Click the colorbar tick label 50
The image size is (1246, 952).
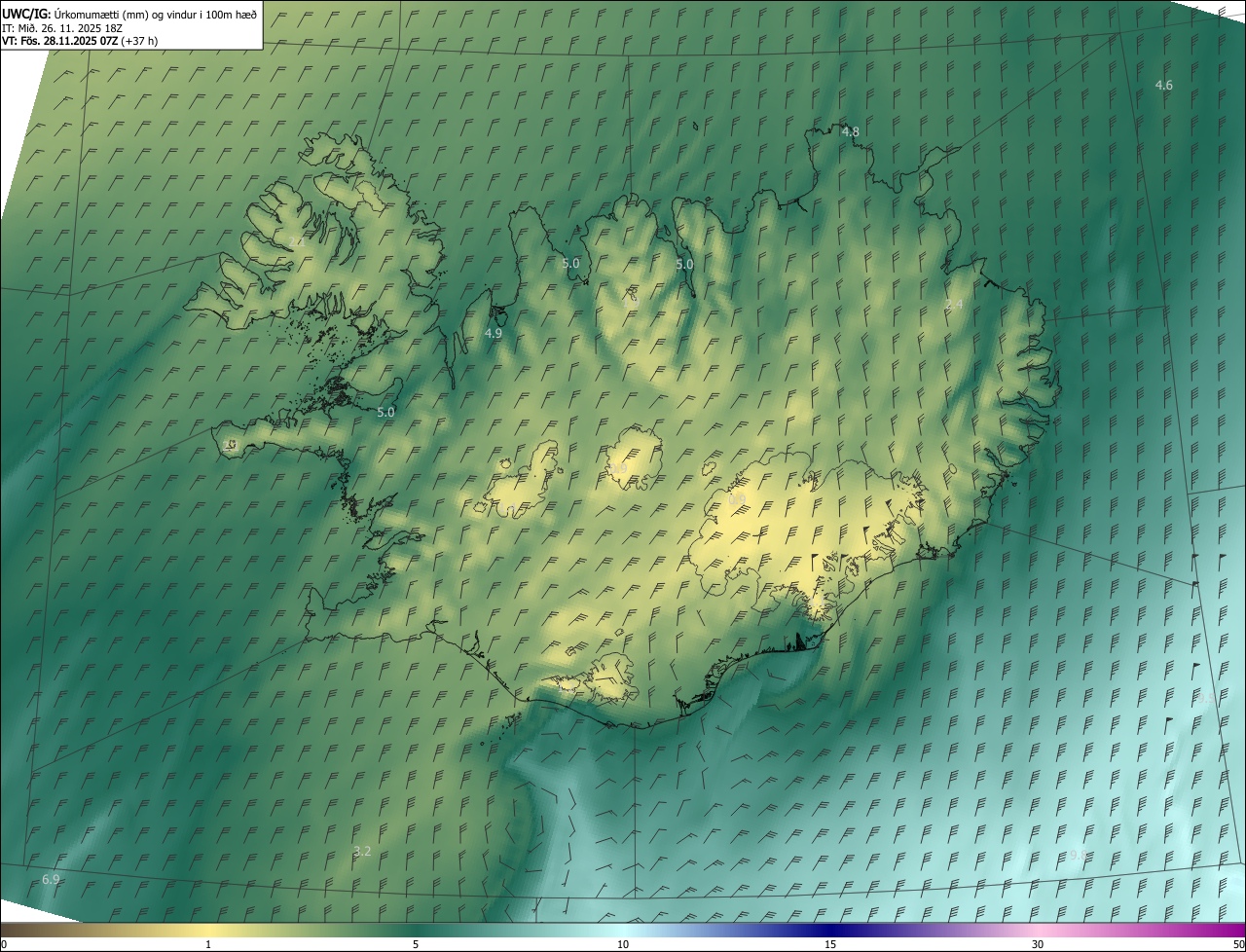[1238, 944]
